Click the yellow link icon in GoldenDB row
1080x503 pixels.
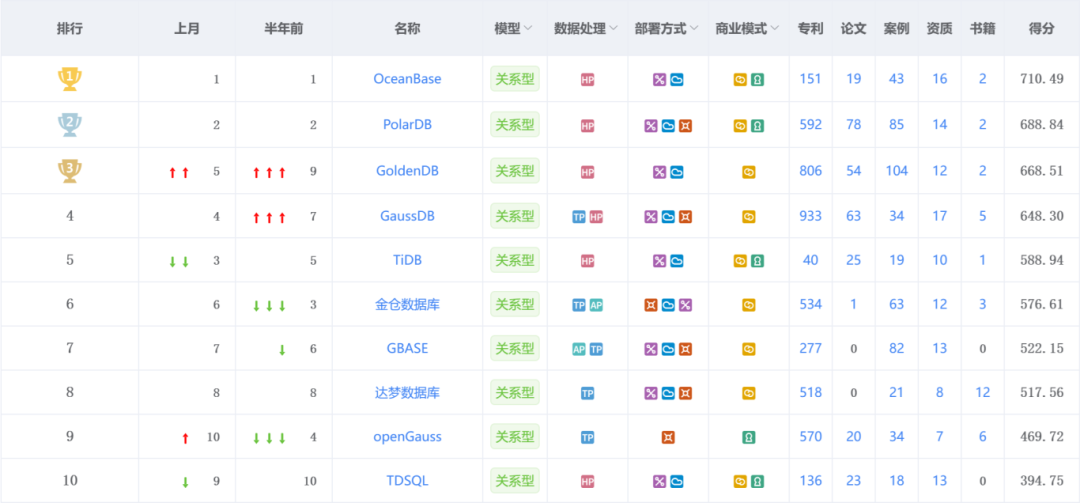(749, 172)
